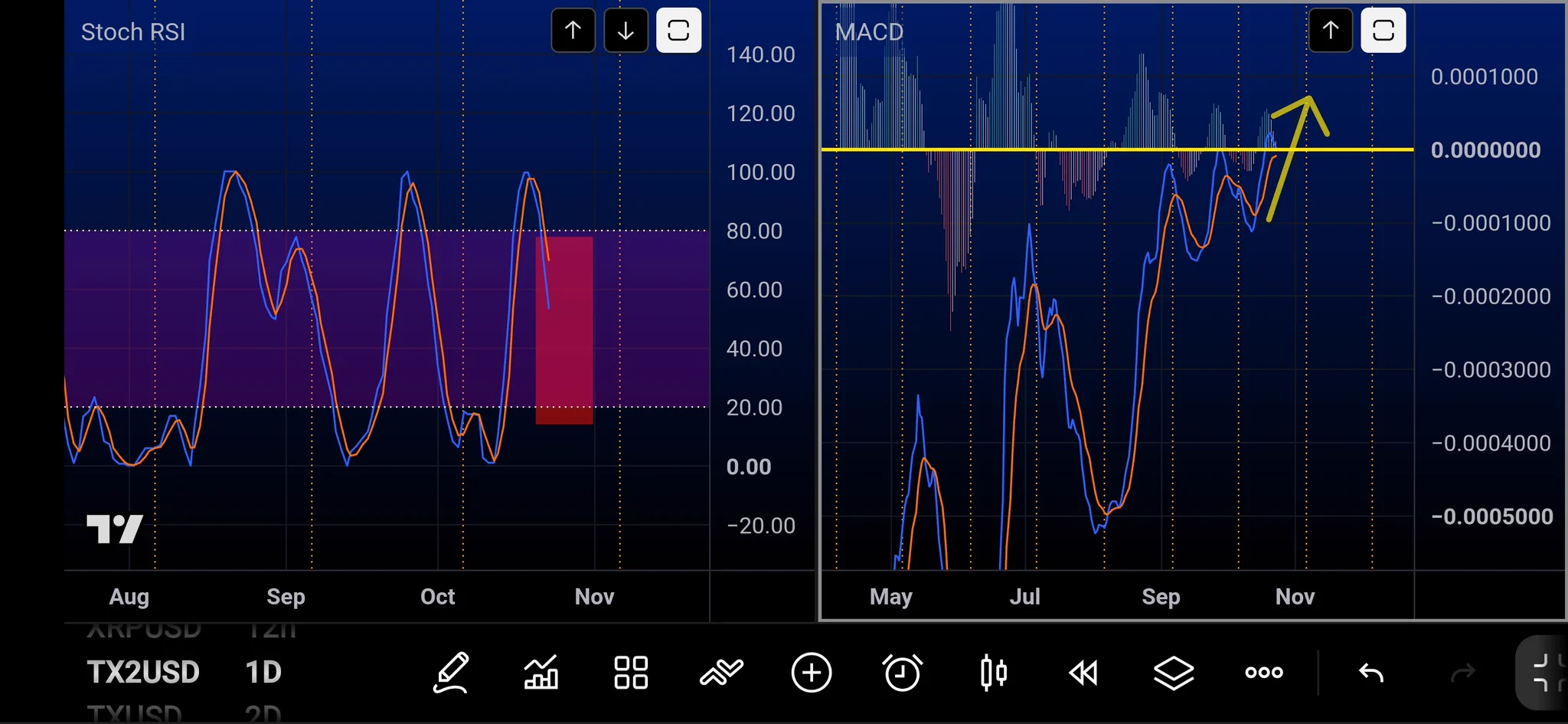1568x724 pixels.
Task: Tap the add (plus circle) icon
Action: pyautogui.click(x=812, y=673)
